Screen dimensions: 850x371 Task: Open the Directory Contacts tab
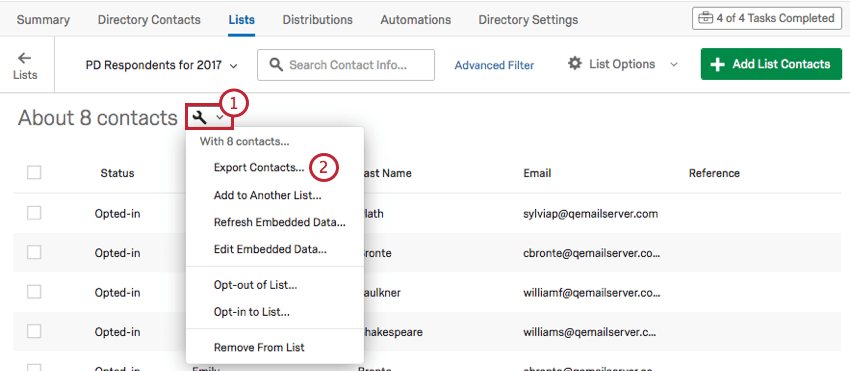149,20
